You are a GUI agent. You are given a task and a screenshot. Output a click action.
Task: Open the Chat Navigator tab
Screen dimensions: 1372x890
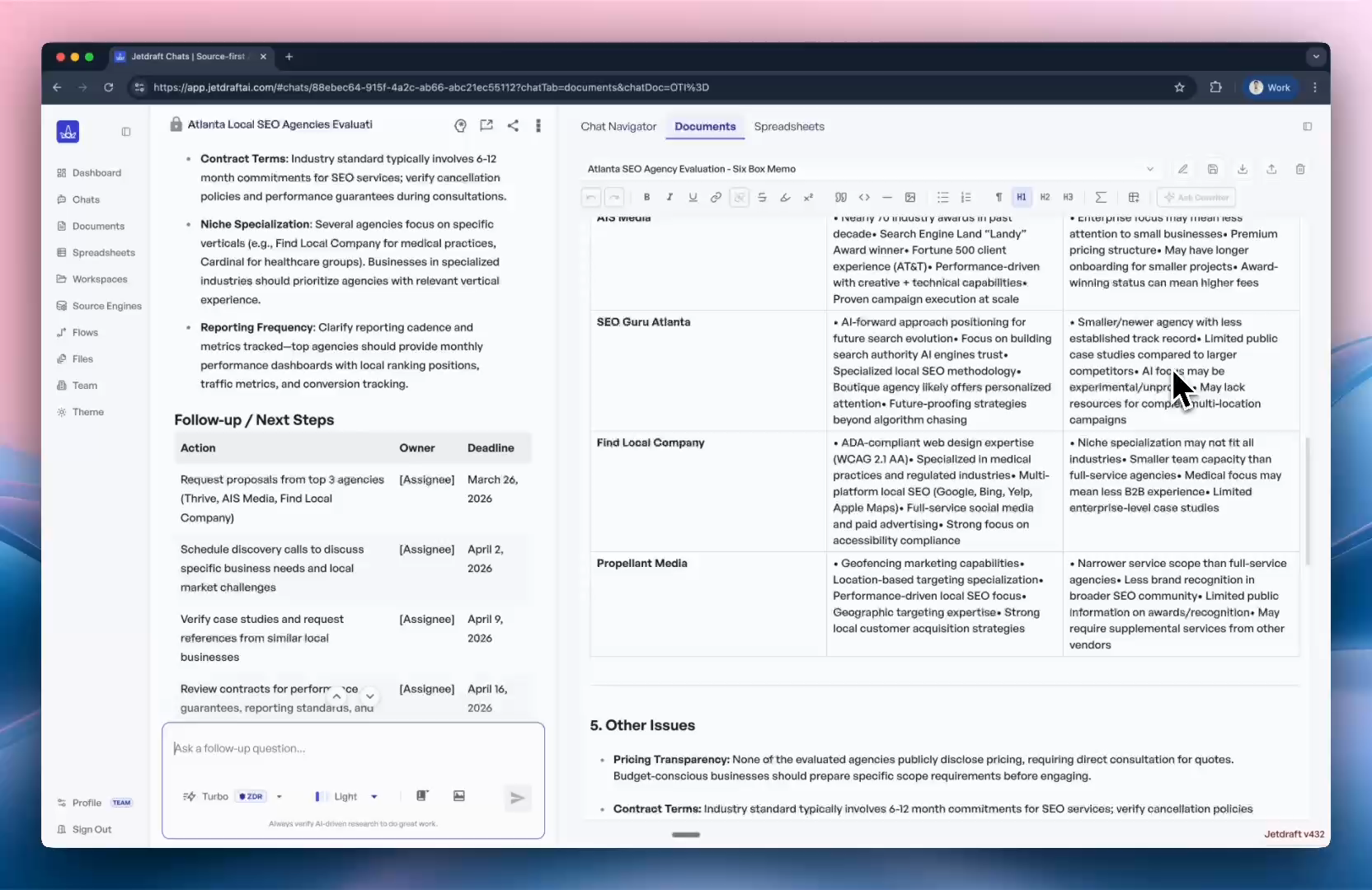point(618,126)
